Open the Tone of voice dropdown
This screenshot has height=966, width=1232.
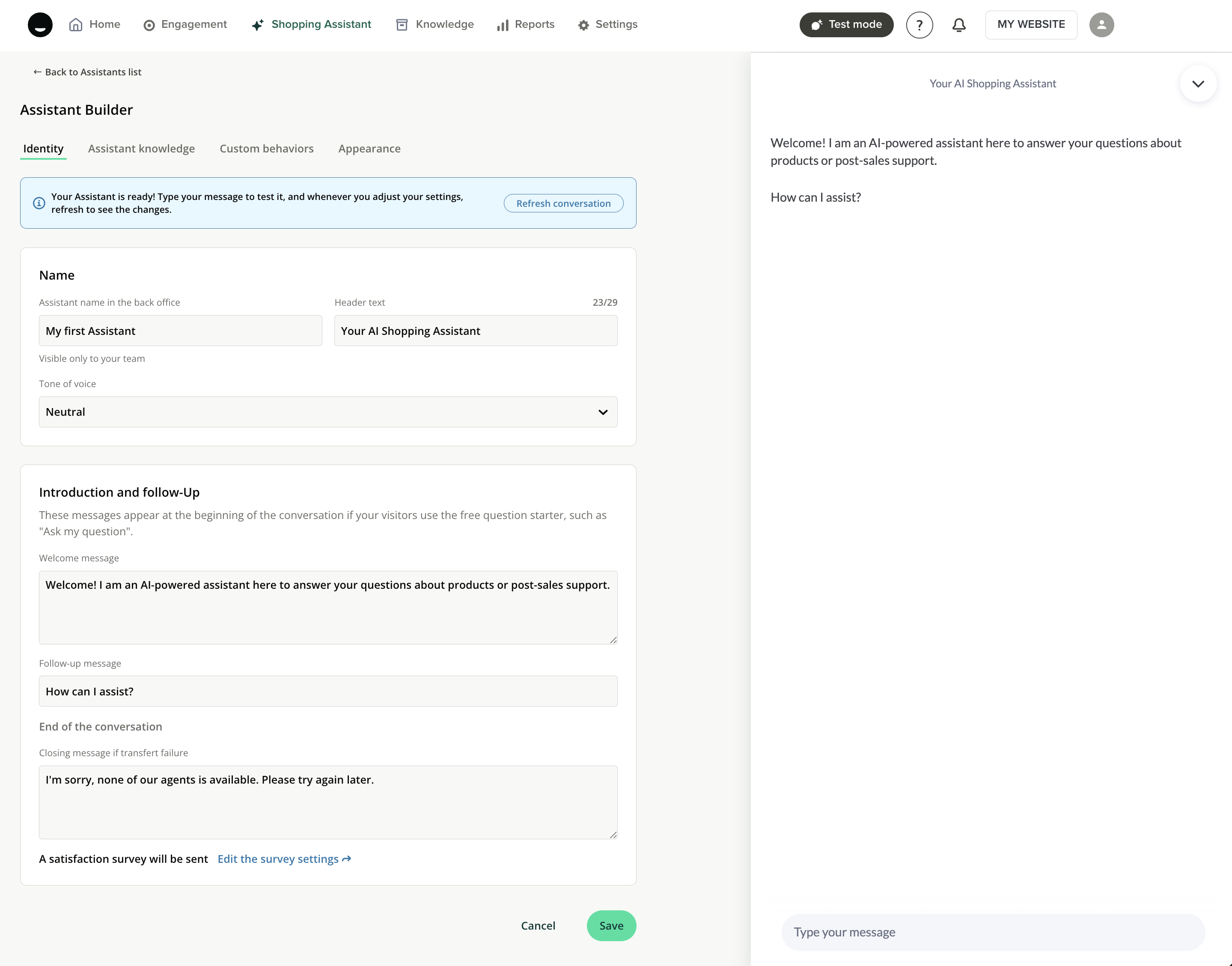pos(328,412)
